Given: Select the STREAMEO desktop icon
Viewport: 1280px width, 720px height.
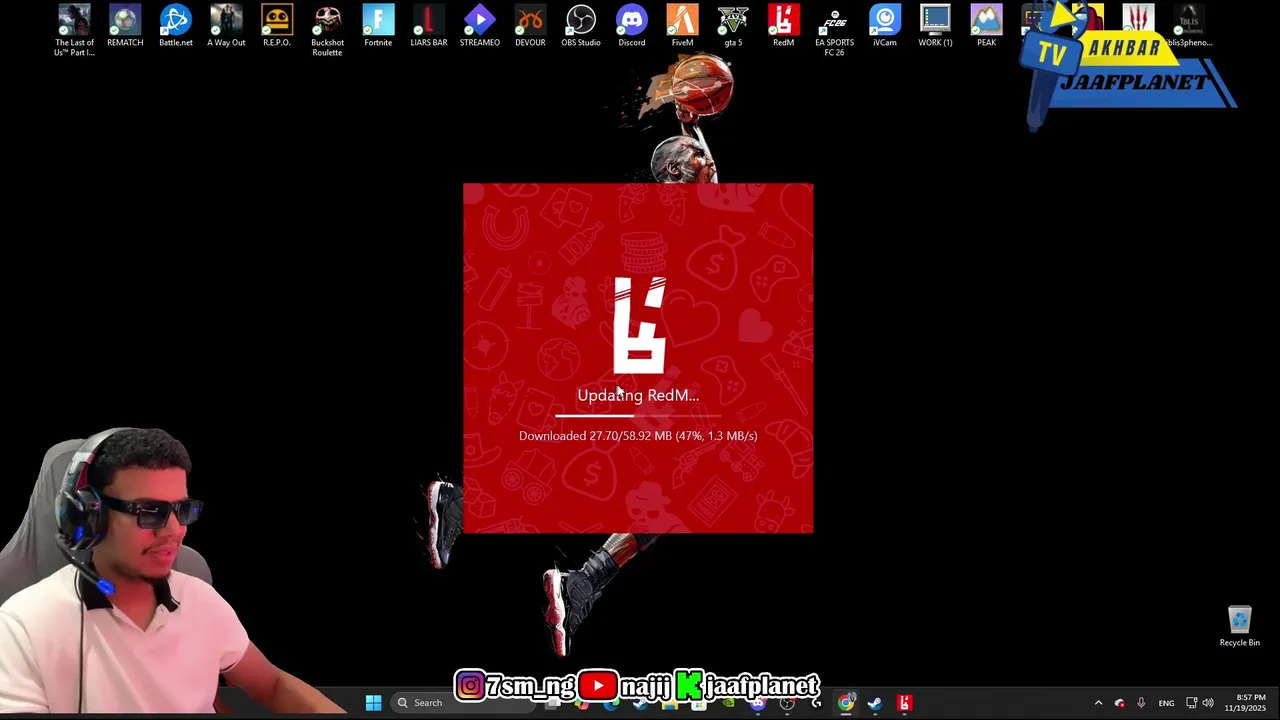Looking at the screenshot, I should click(479, 27).
